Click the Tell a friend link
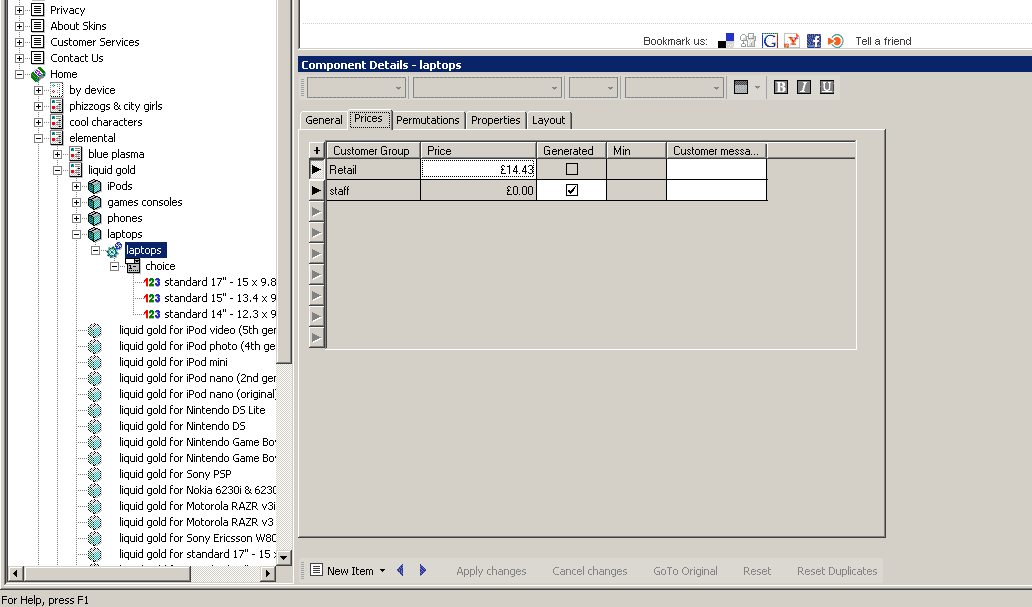 [883, 41]
